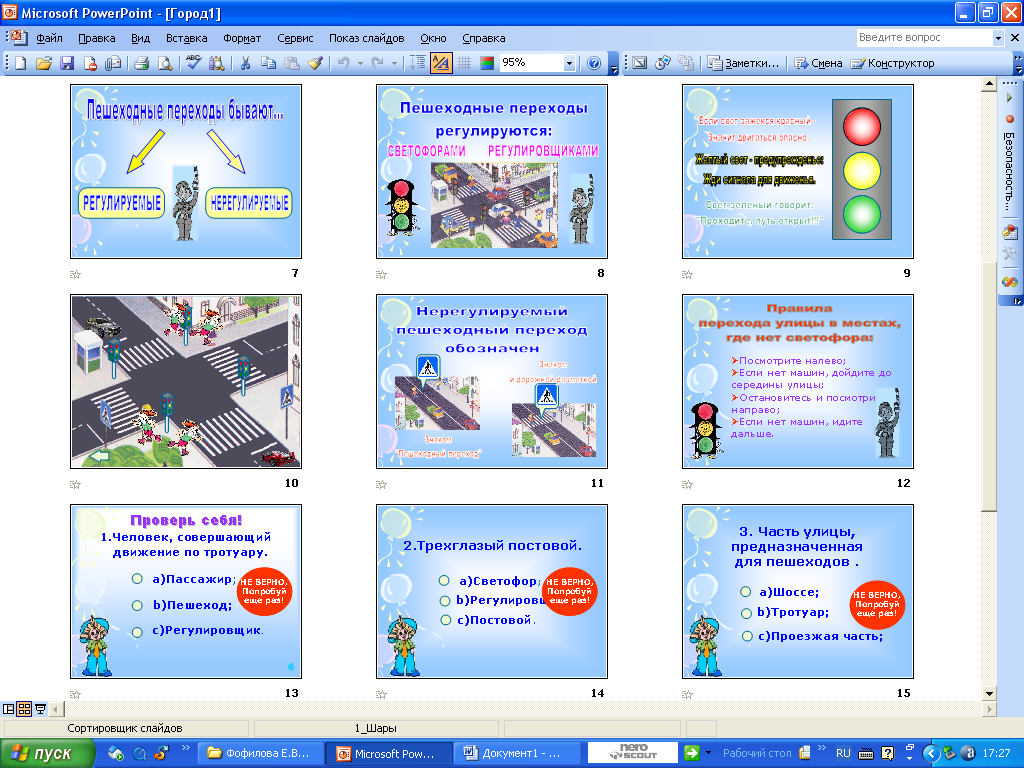Viewport: 1024px width, 768px height.
Task: Open the Undo history dropdown arrow
Action: click(360, 63)
